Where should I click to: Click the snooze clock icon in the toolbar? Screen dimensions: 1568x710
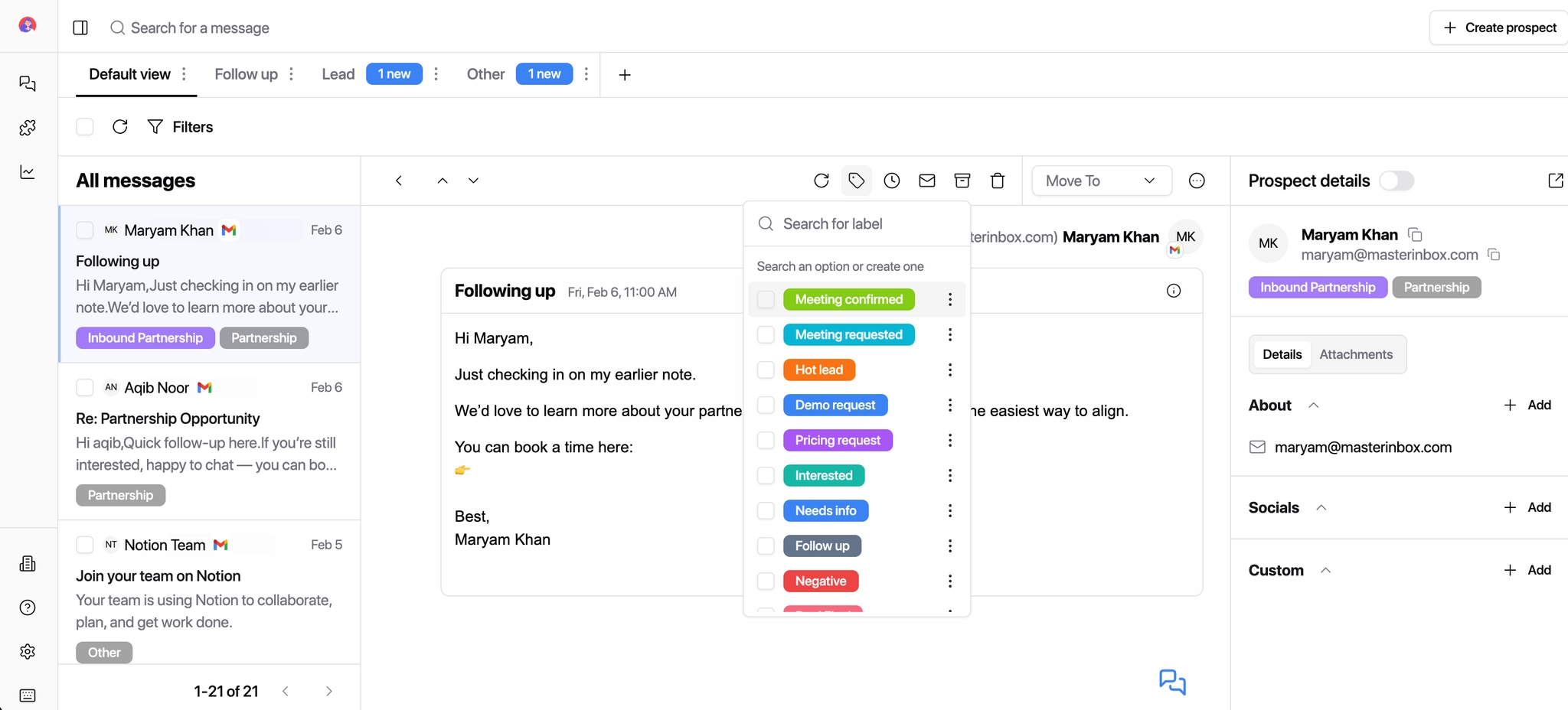coord(892,181)
